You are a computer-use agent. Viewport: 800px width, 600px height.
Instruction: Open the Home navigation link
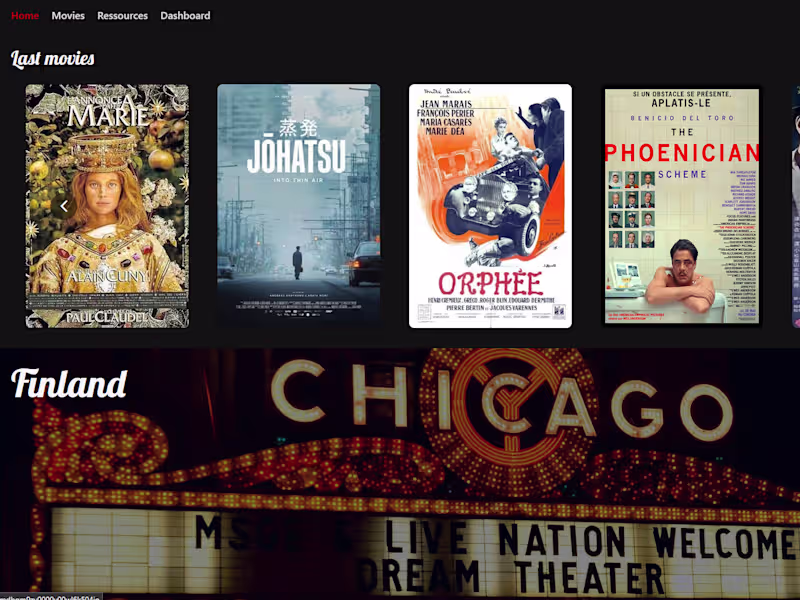click(25, 16)
